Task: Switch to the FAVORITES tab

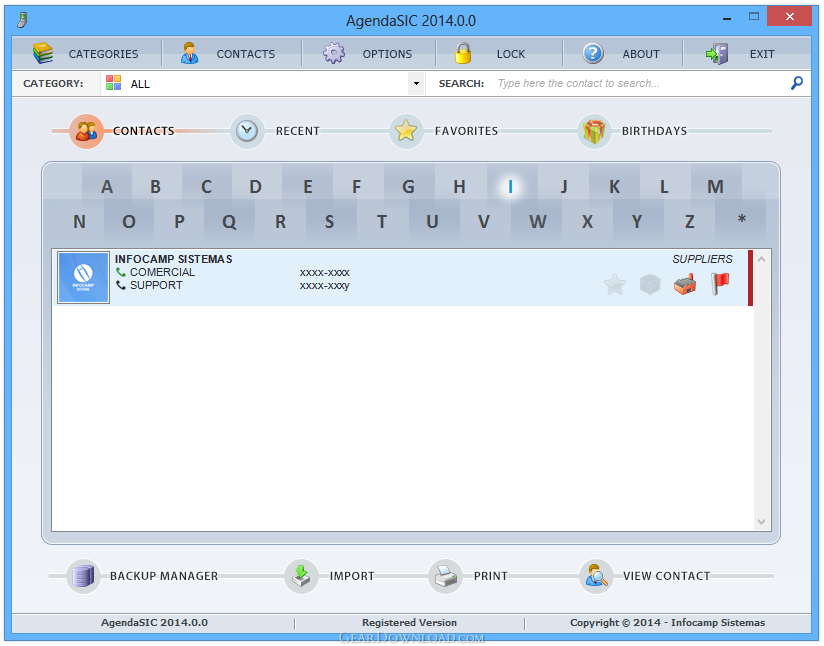Action: click(x=466, y=131)
